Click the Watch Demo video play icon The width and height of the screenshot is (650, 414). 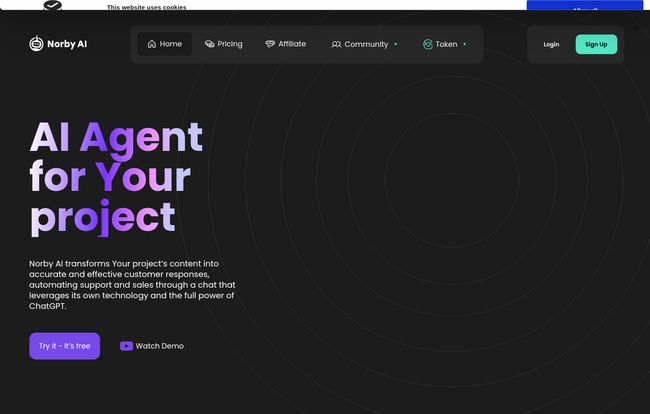[x=126, y=346]
